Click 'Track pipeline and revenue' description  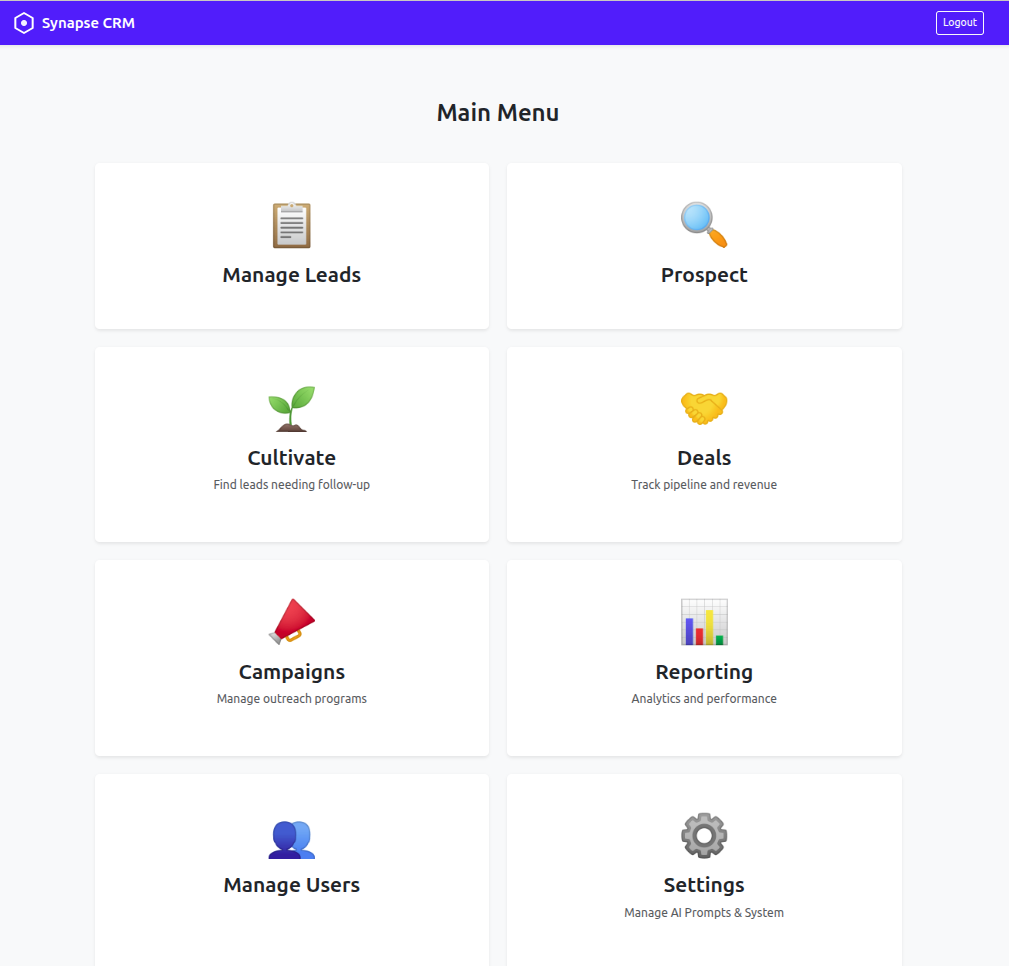point(704,485)
